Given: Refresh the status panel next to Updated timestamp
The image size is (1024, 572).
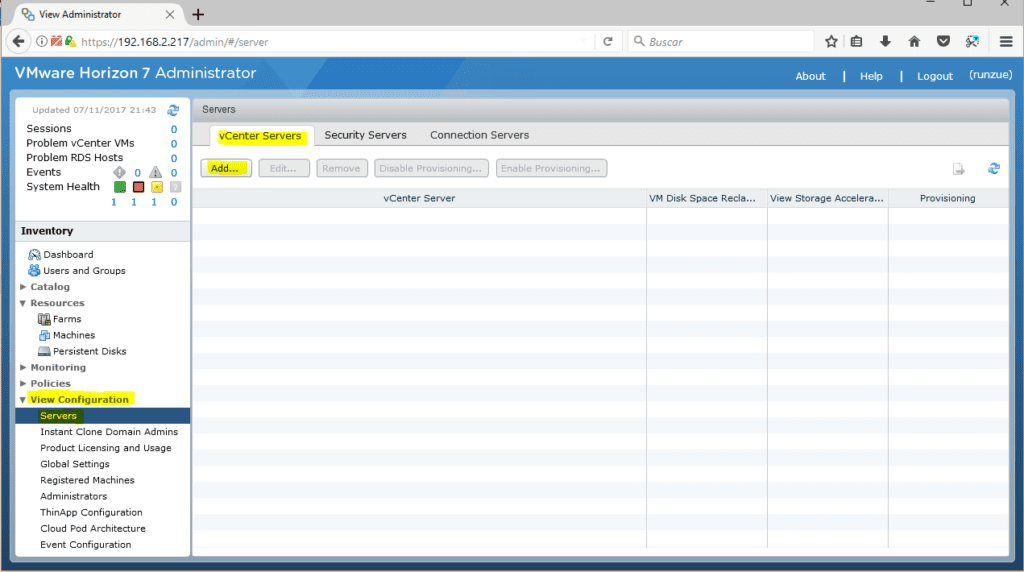Looking at the screenshot, I should [x=173, y=110].
